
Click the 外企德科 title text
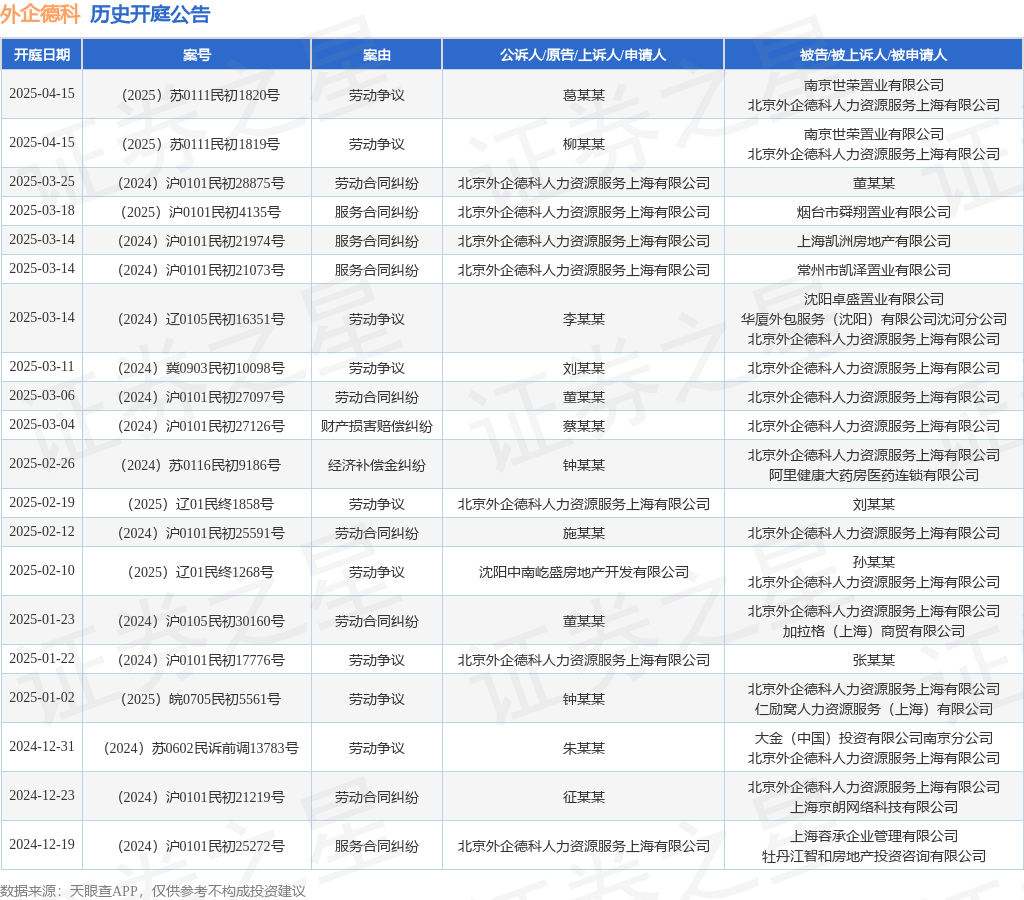coord(40,14)
